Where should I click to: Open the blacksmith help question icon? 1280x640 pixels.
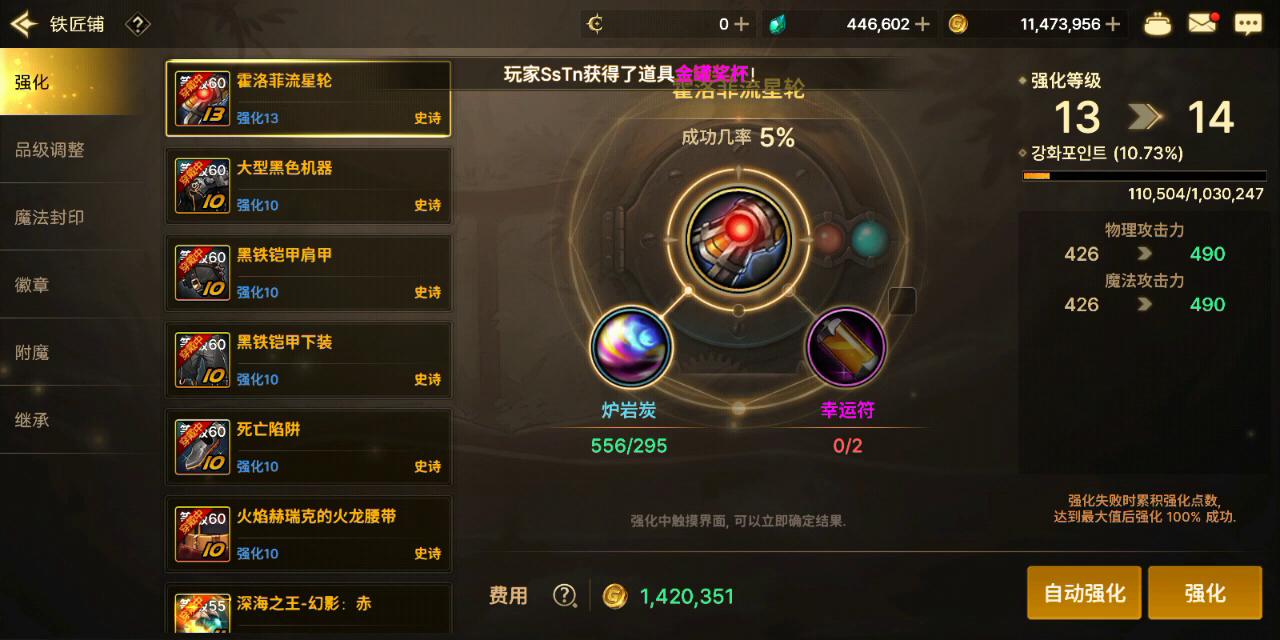click(138, 24)
